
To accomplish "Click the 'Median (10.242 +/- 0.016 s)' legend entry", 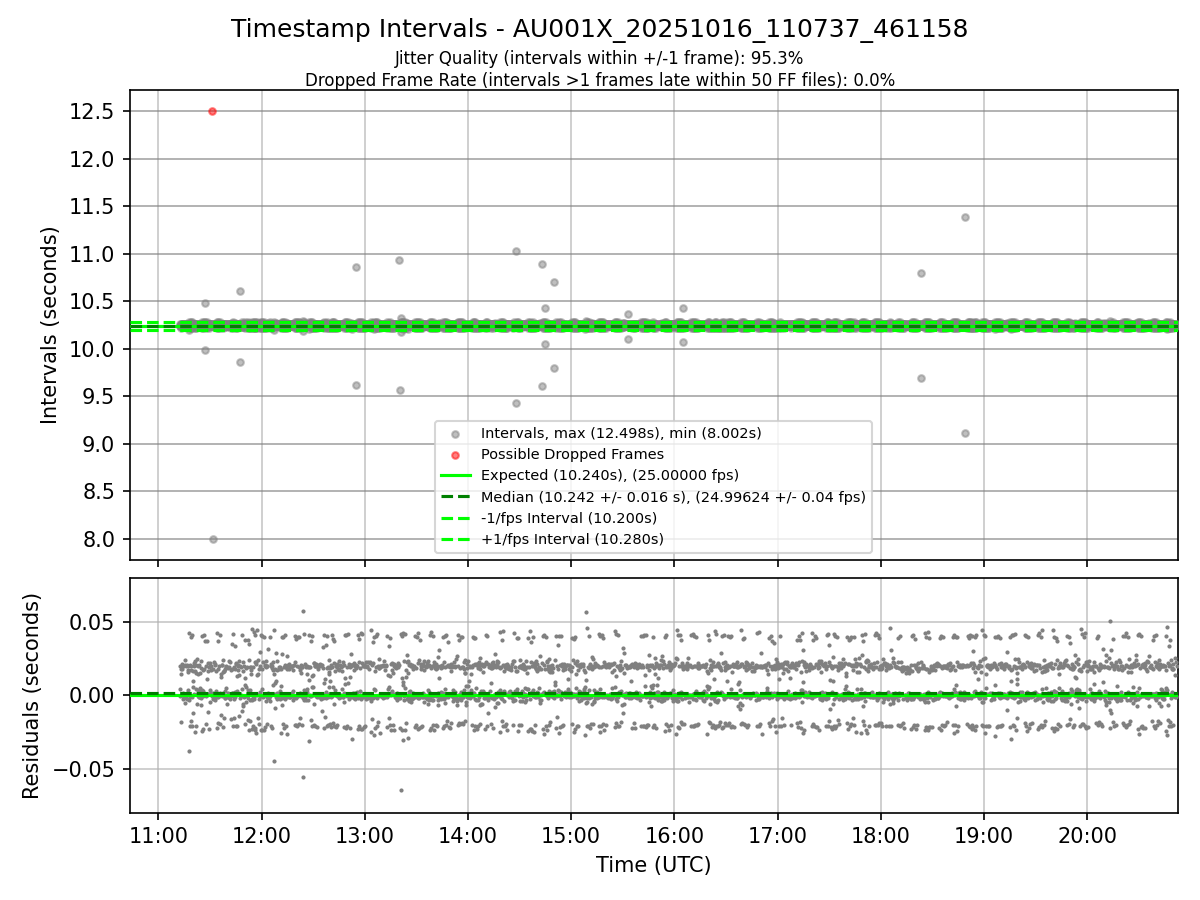I will click(x=673, y=496).
